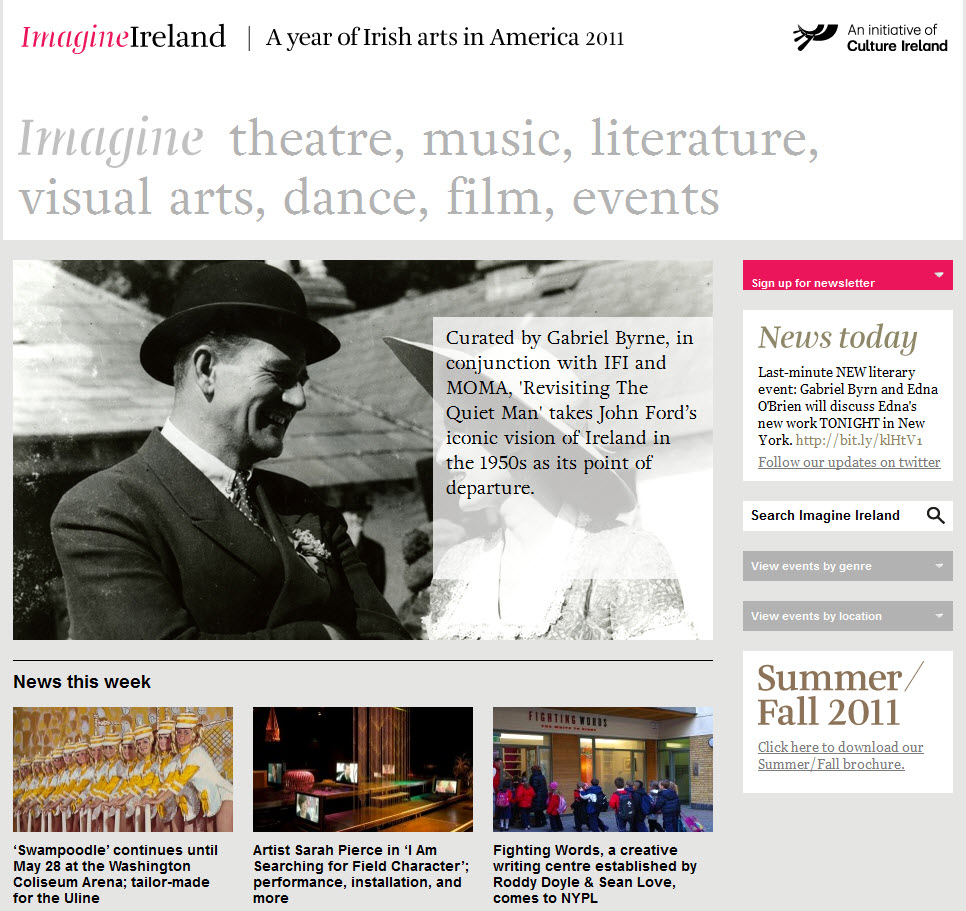The width and height of the screenshot is (966, 911).
Task: Read the 'Swampoodle' continues article headline
Action: coord(115,874)
